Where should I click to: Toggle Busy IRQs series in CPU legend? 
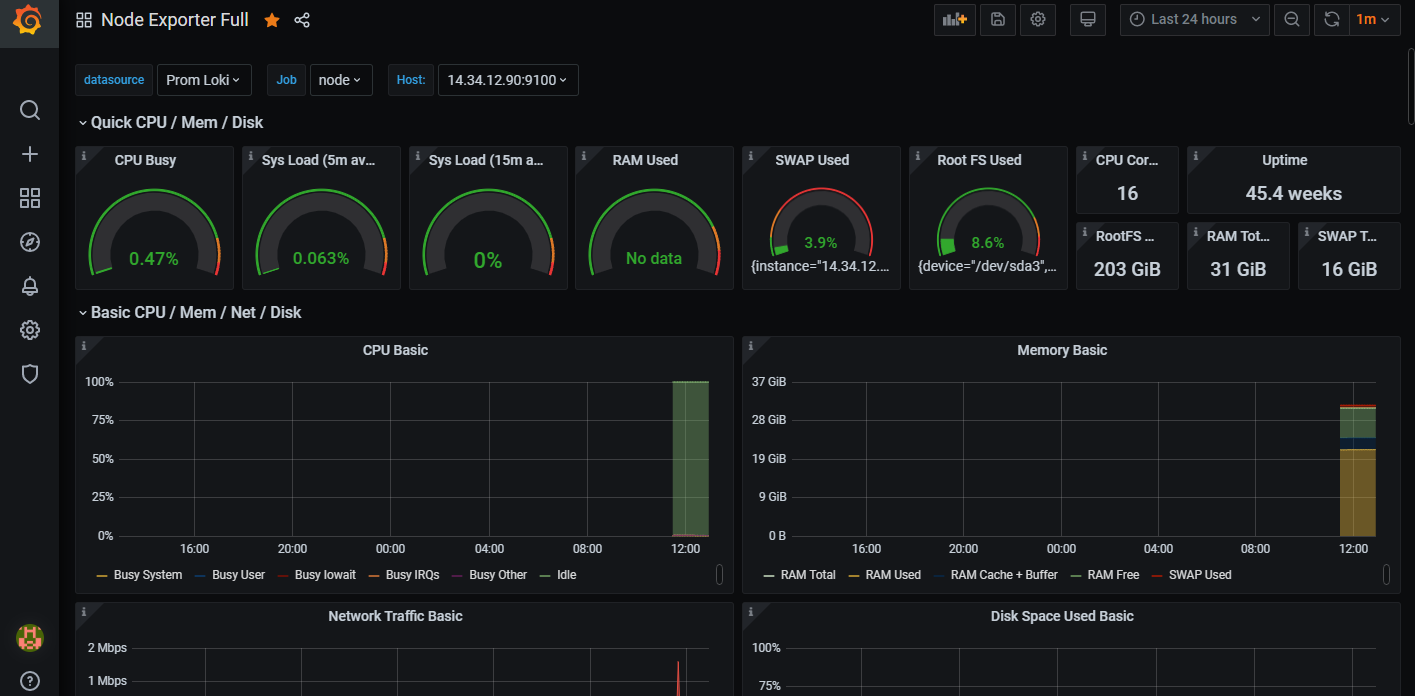point(412,575)
